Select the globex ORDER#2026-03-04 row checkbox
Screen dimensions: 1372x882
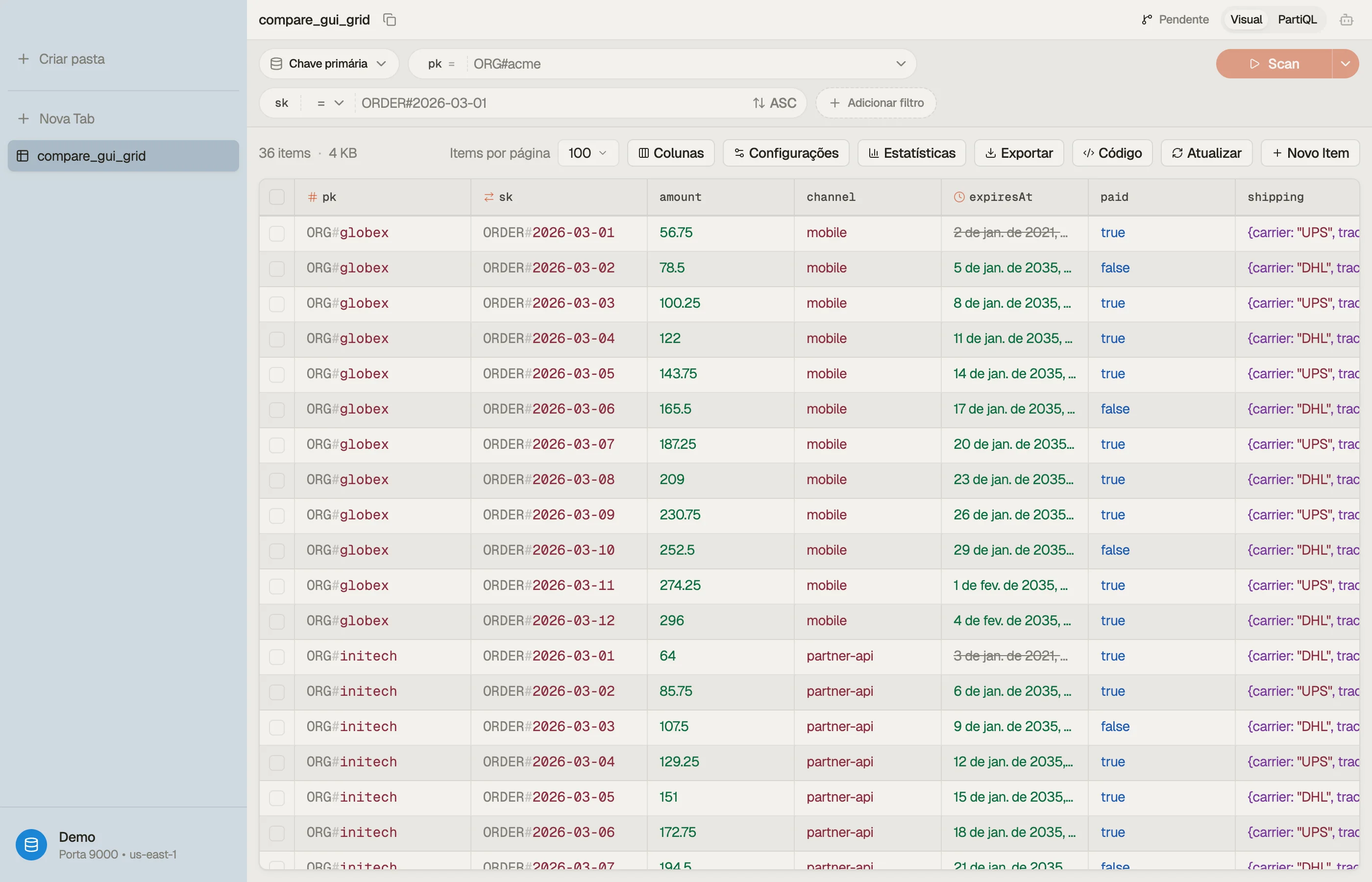[276, 339]
